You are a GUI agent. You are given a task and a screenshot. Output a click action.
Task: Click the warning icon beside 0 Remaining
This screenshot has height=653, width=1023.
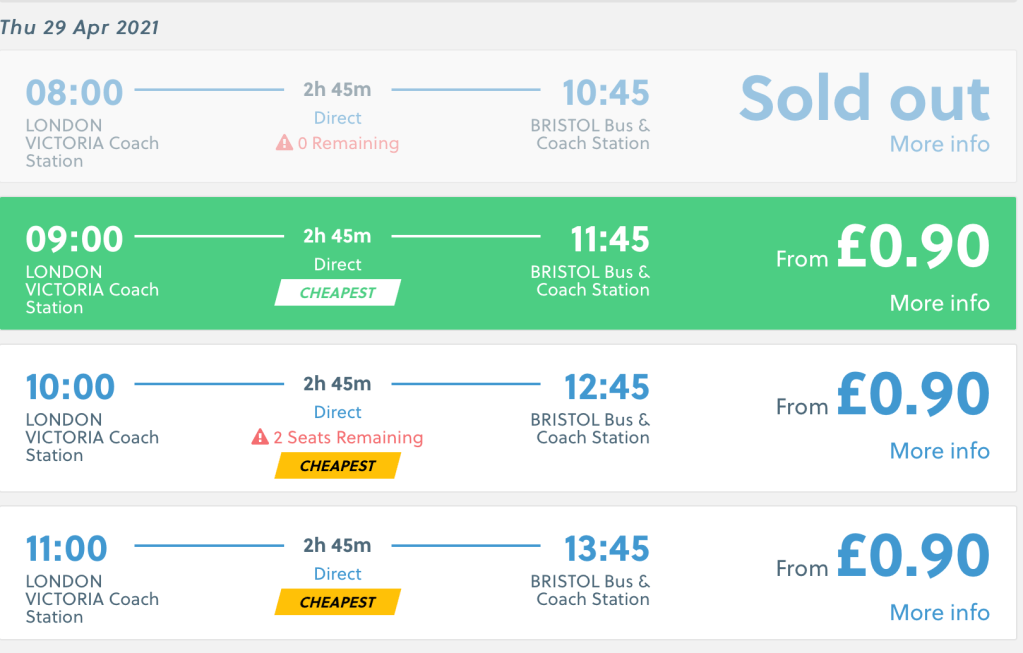(285, 143)
